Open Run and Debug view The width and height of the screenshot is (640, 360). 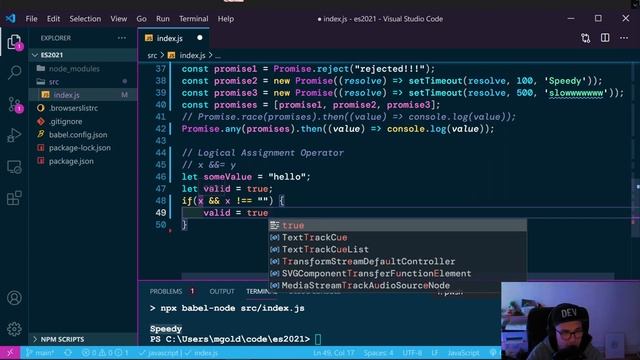(x=14, y=136)
